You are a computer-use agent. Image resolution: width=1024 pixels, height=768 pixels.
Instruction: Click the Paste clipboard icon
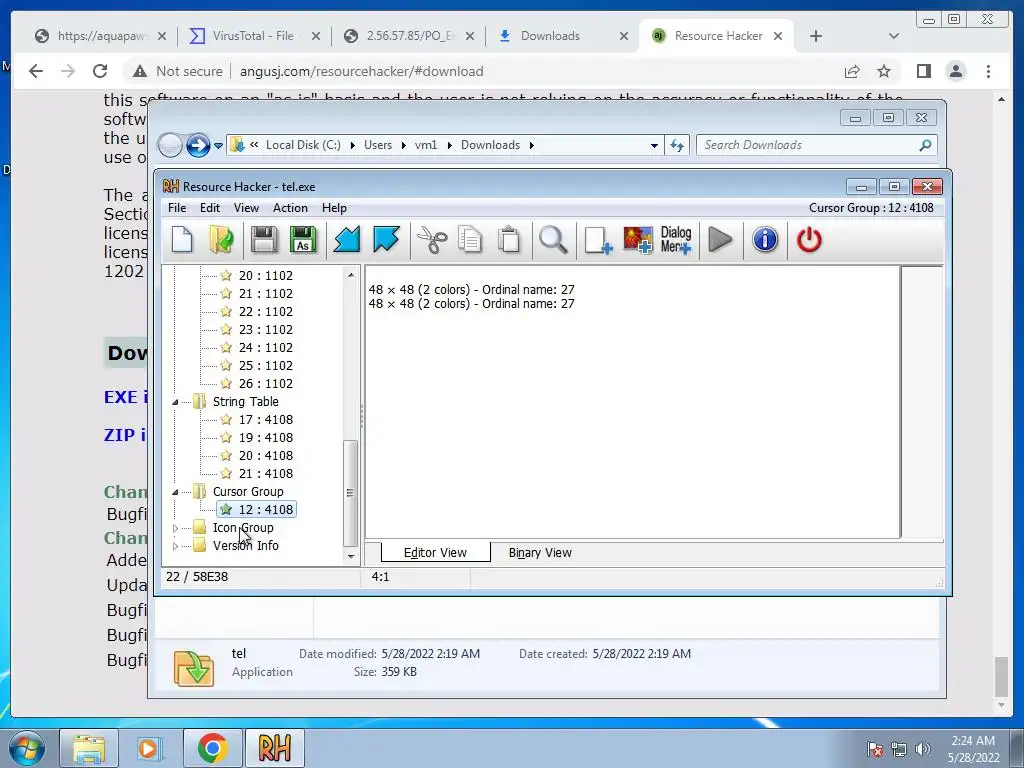coord(509,240)
